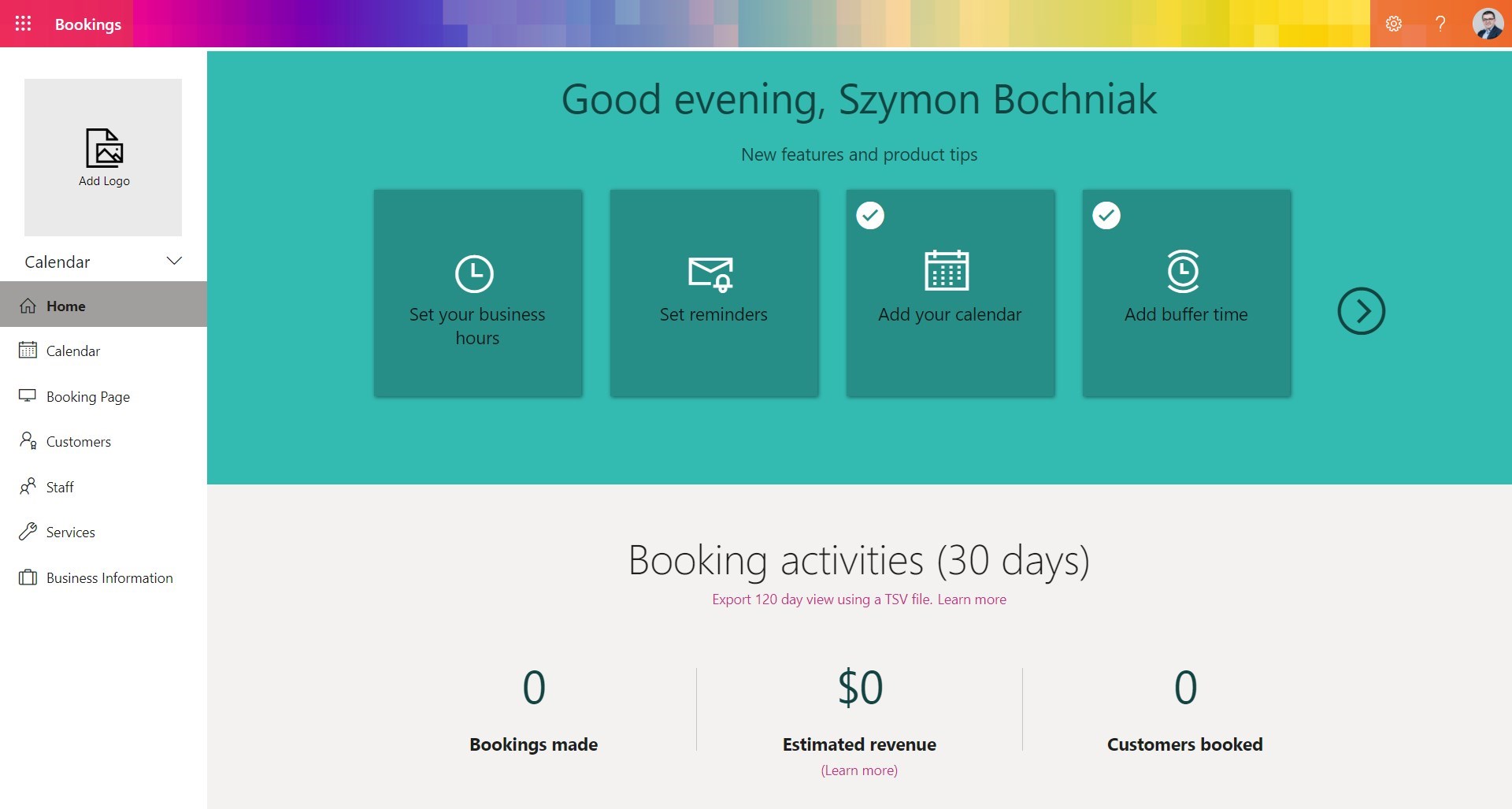Click the Home house icon
Image resolution: width=1512 pixels, height=809 pixels.
tap(28, 306)
